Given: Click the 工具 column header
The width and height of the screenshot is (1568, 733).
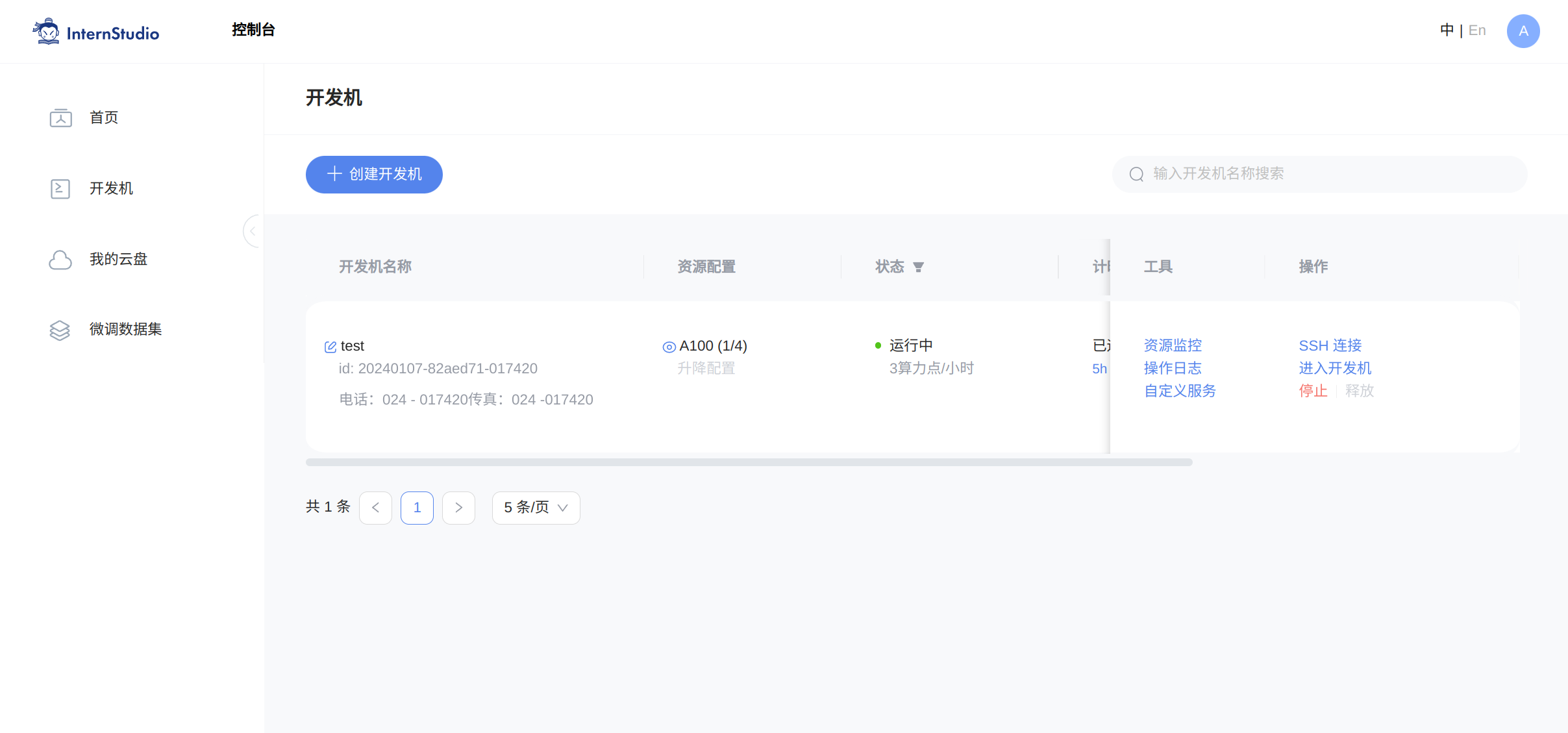Looking at the screenshot, I should (x=1158, y=267).
